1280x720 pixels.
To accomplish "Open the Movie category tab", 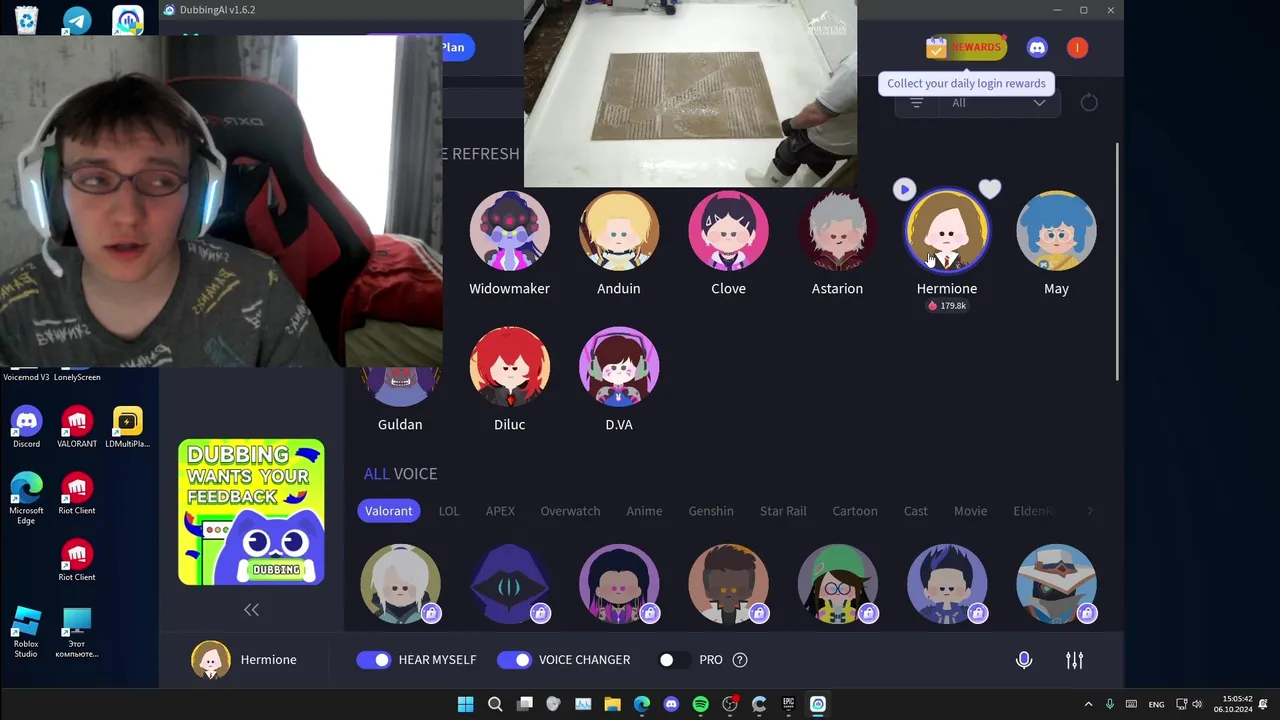I will tap(970, 511).
